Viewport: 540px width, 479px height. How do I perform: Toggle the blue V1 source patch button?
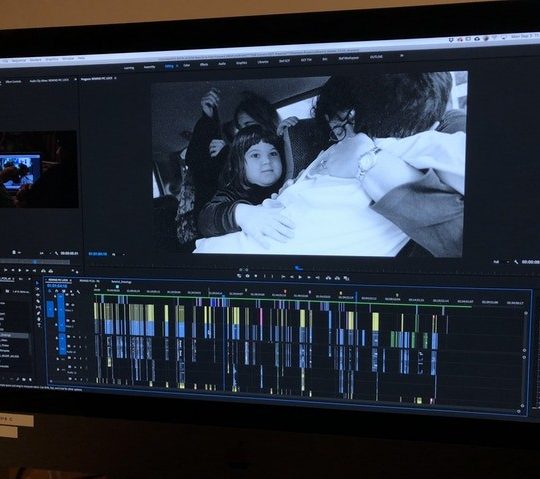(50, 309)
